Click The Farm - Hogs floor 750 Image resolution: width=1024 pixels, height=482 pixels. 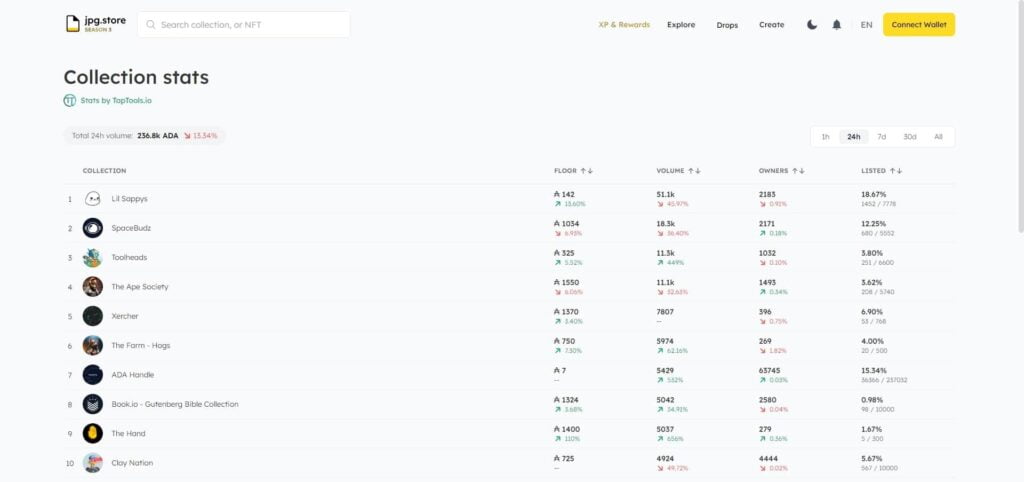point(564,342)
